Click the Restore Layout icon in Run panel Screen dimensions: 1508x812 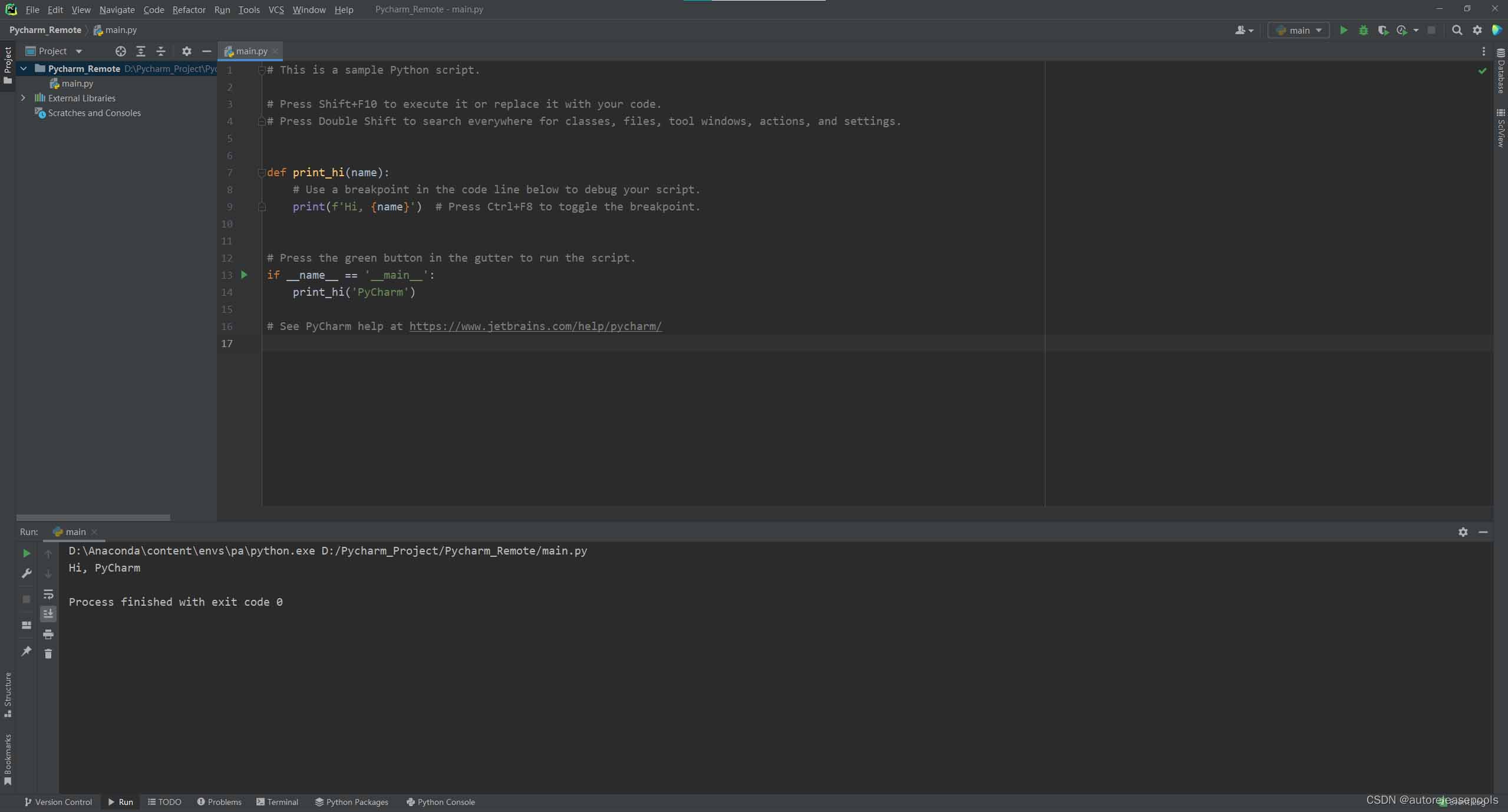click(27, 625)
